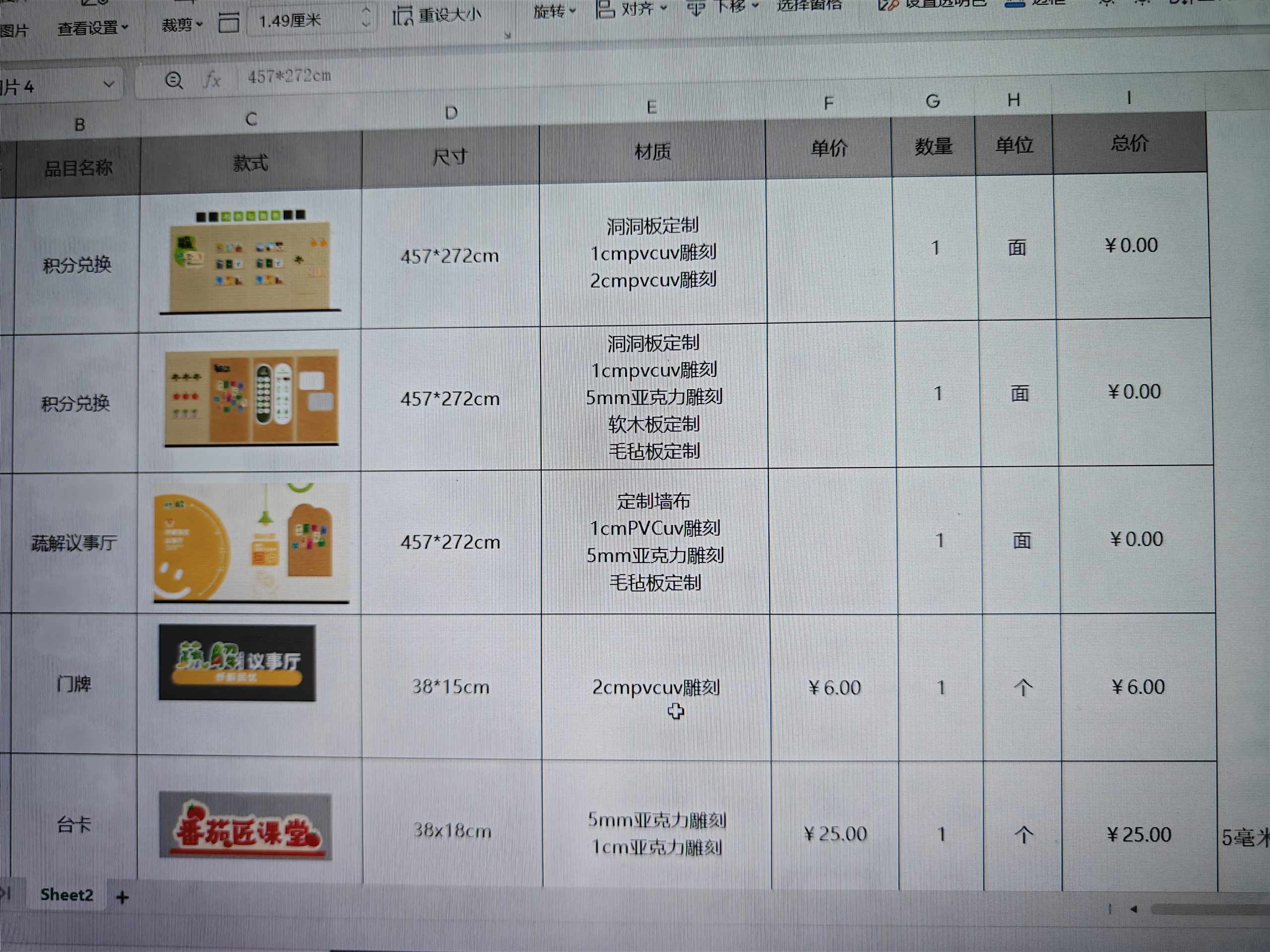Select the 番茄匠课堂 image thumbnail
The width and height of the screenshot is (1270, 952).
245,825
